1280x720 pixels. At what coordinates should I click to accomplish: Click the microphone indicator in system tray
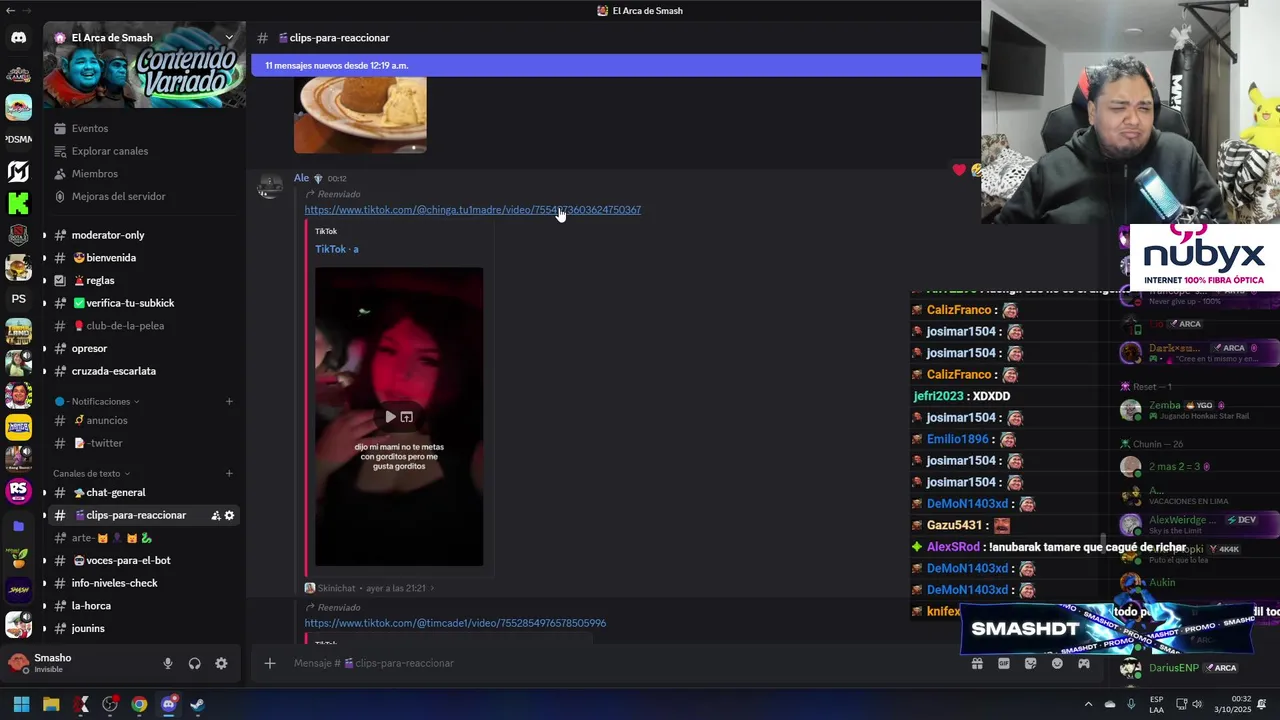[1131, 704]
